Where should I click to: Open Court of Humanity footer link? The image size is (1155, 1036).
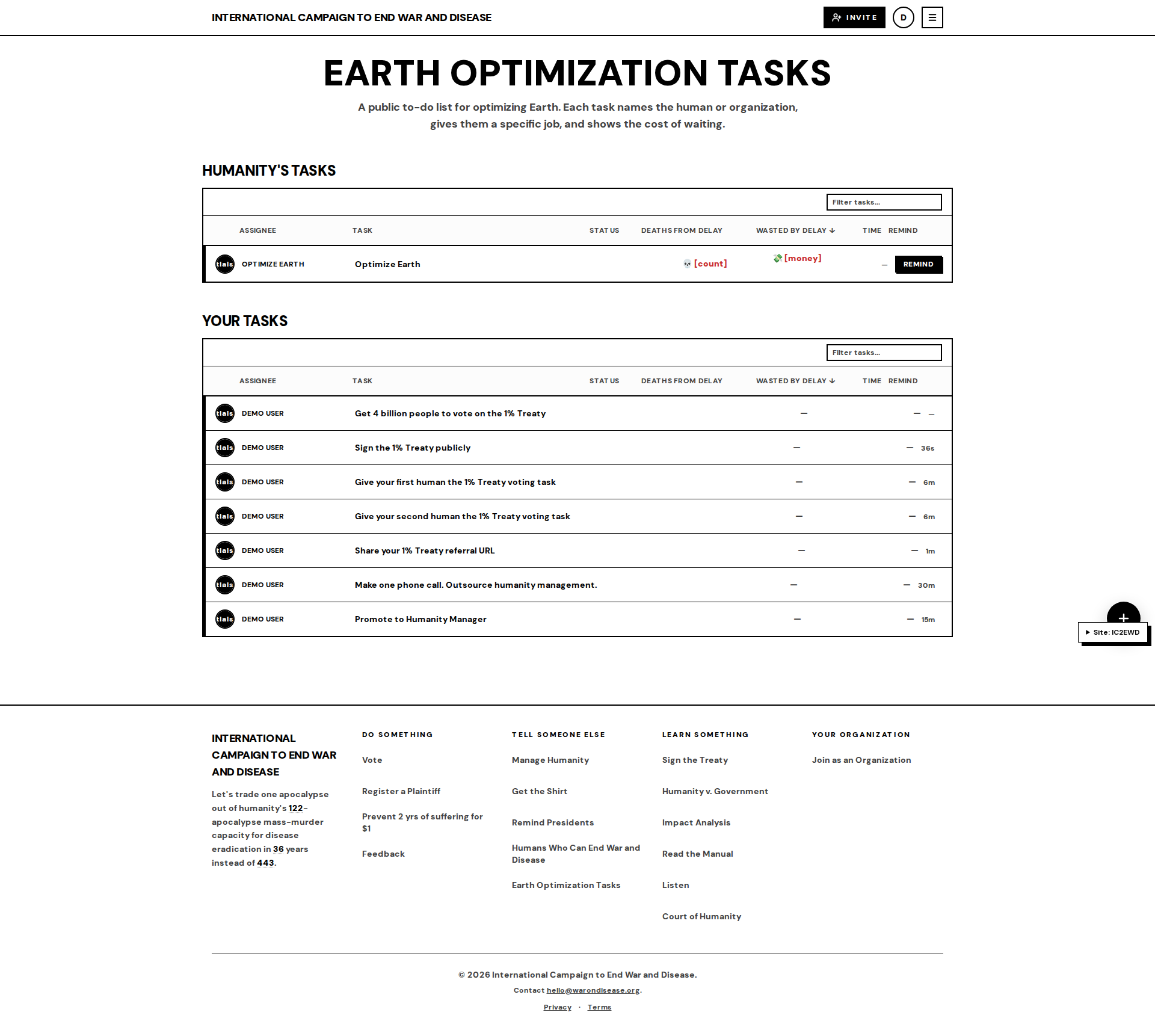tap(701, 916)
